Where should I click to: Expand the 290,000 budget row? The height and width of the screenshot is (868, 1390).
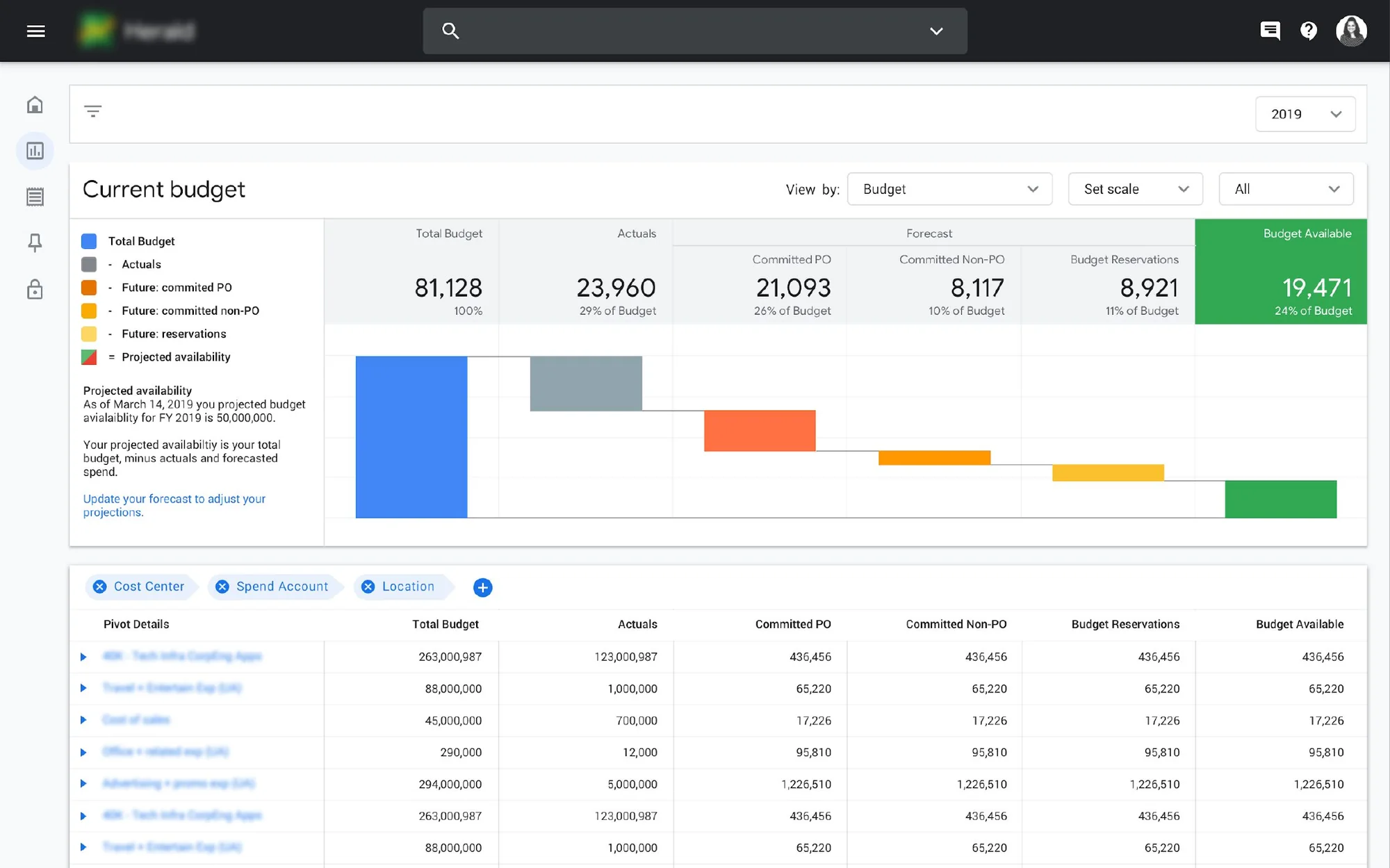coord(83,752)
